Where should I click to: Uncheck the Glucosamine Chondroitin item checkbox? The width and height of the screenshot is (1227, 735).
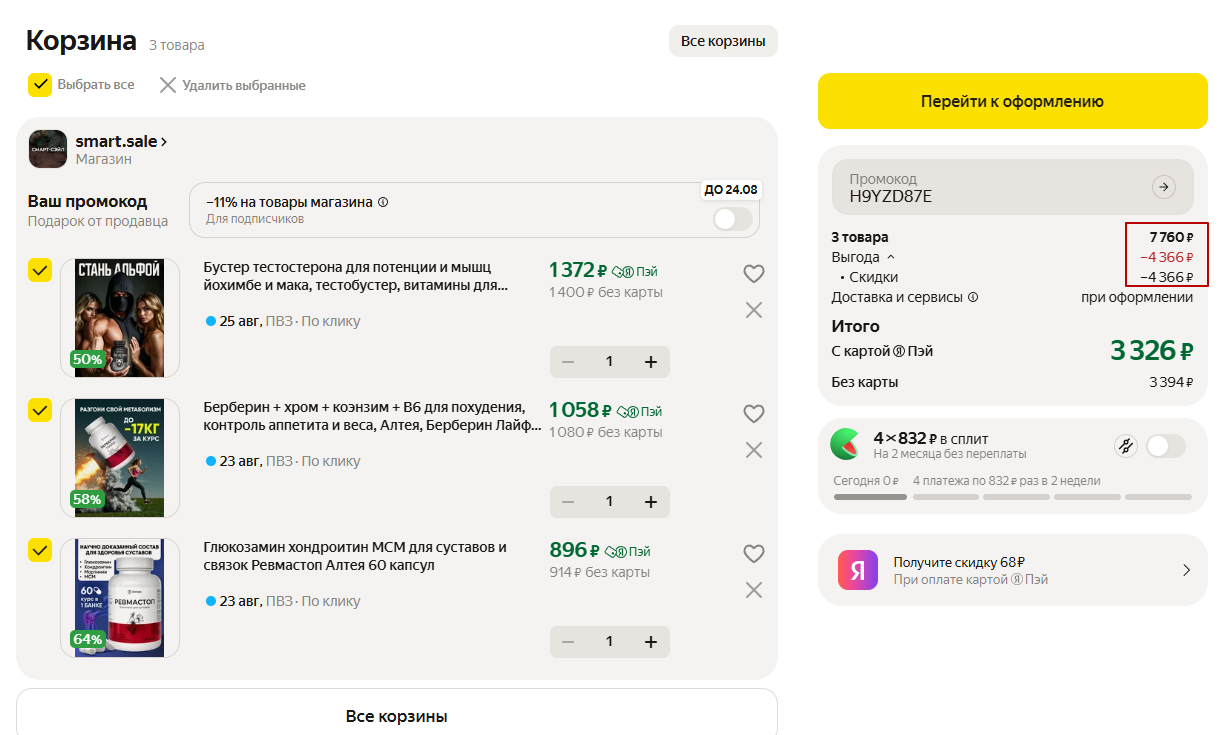pyautogui.click(x=40, y=550)
